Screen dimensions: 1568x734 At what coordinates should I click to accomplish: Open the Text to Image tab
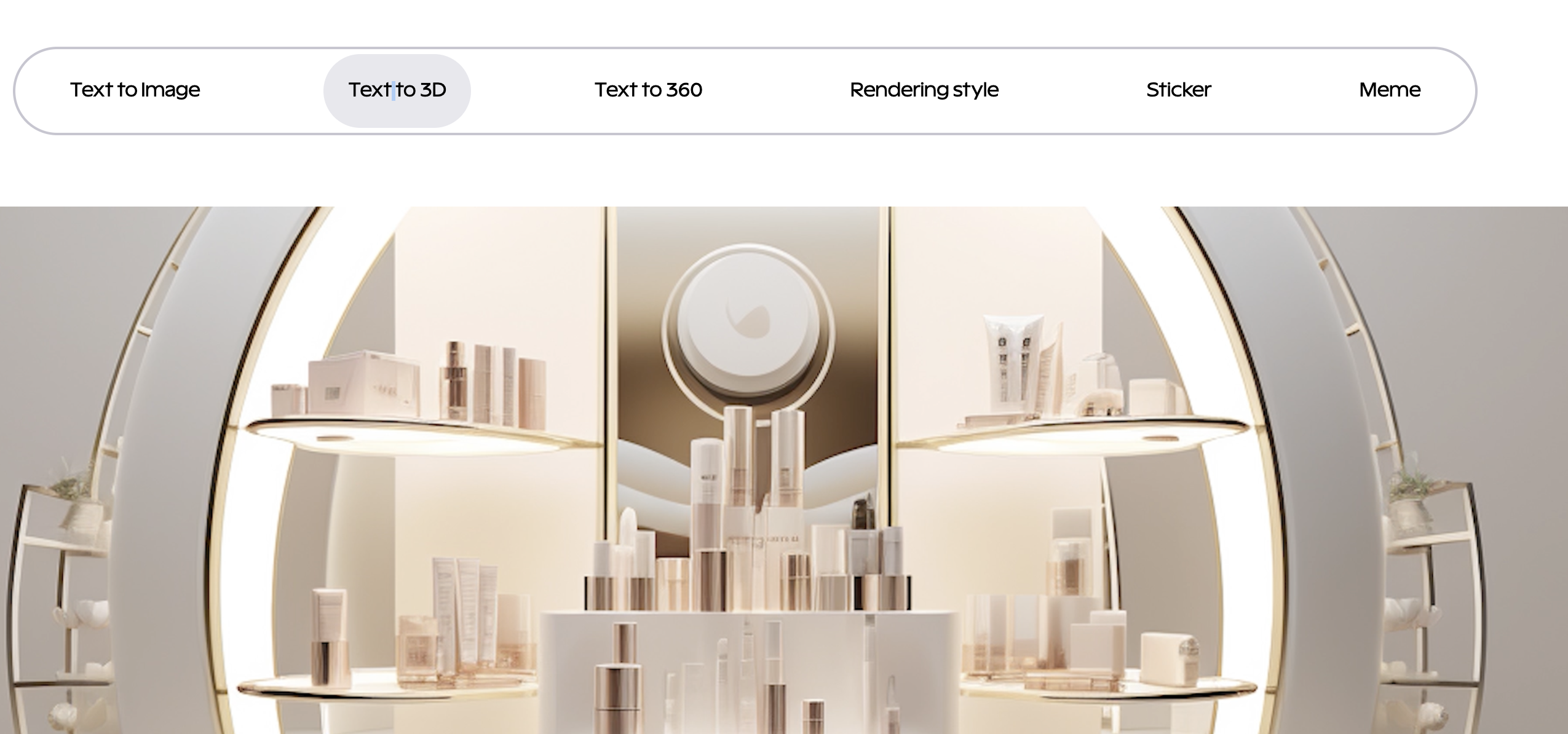click(x=135, y=90)
